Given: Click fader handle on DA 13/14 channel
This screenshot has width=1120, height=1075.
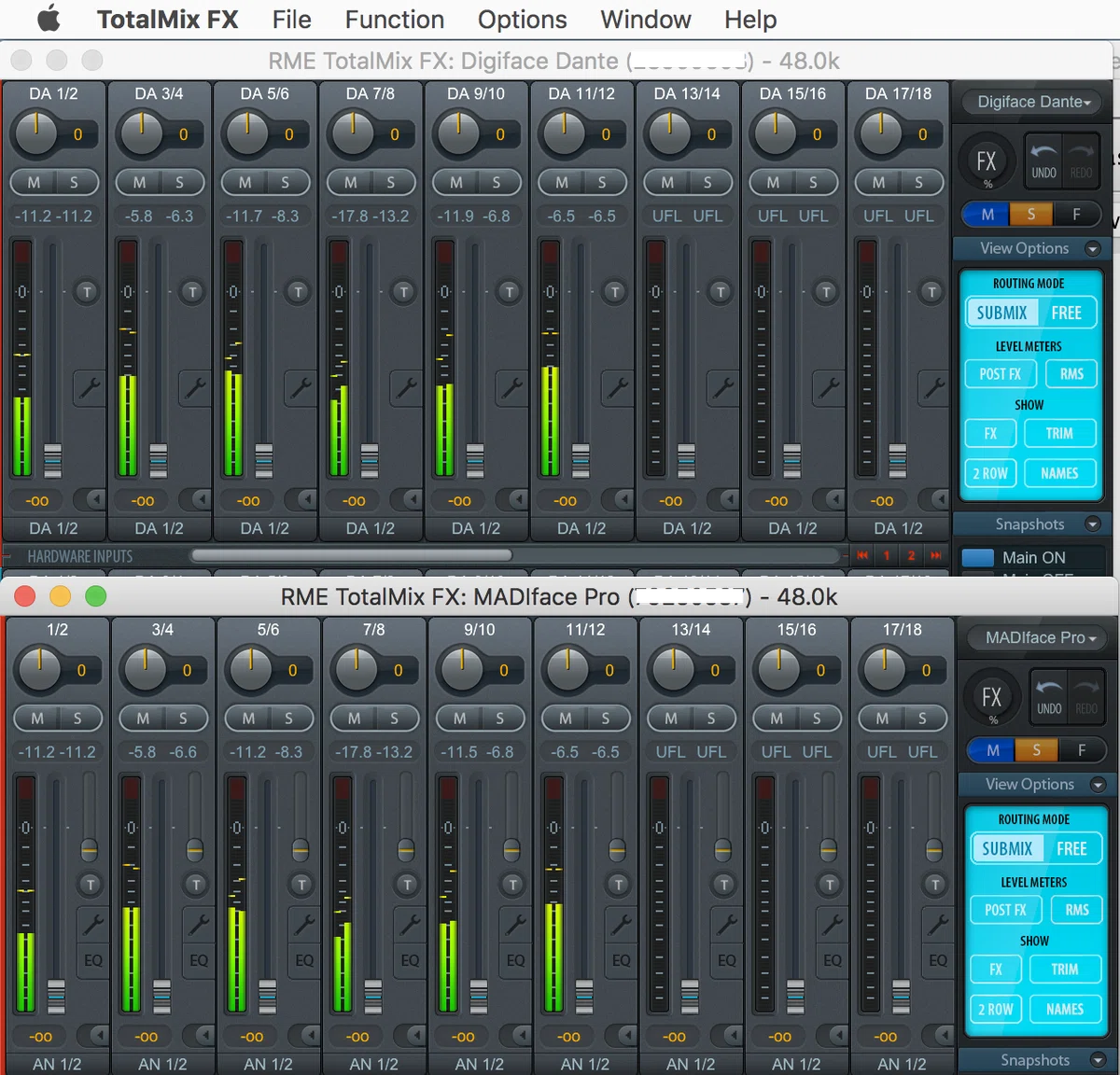Looking at the screenshot, I should (687, 459).
